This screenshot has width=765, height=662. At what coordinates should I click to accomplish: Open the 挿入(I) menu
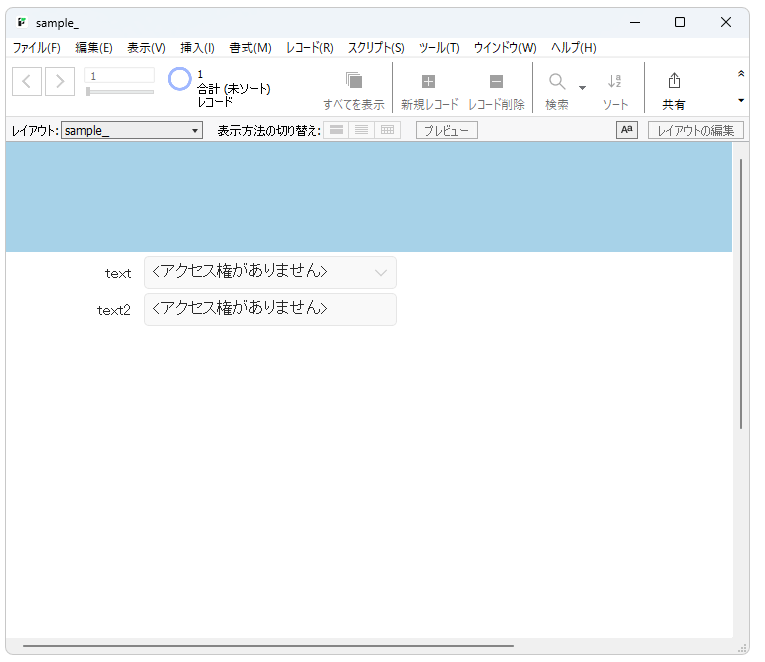[x=197, y=48]
